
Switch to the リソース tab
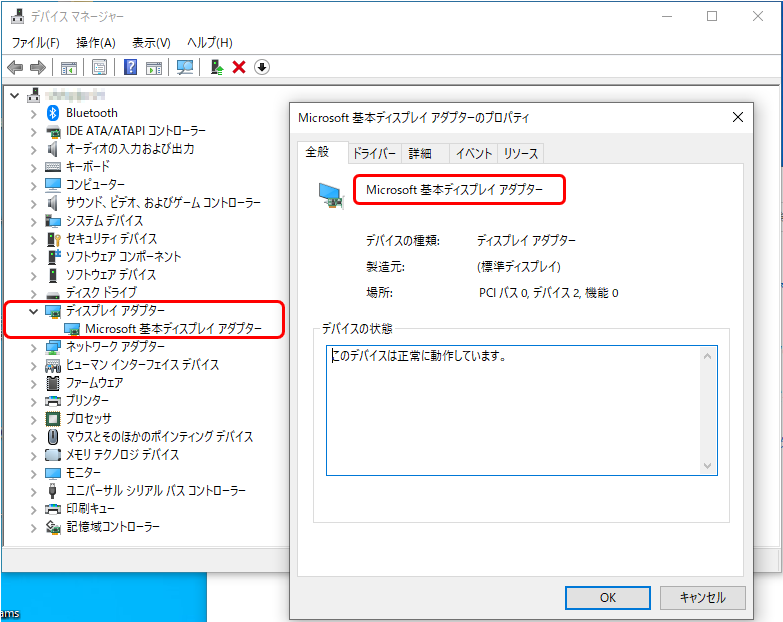pos(520,154)
